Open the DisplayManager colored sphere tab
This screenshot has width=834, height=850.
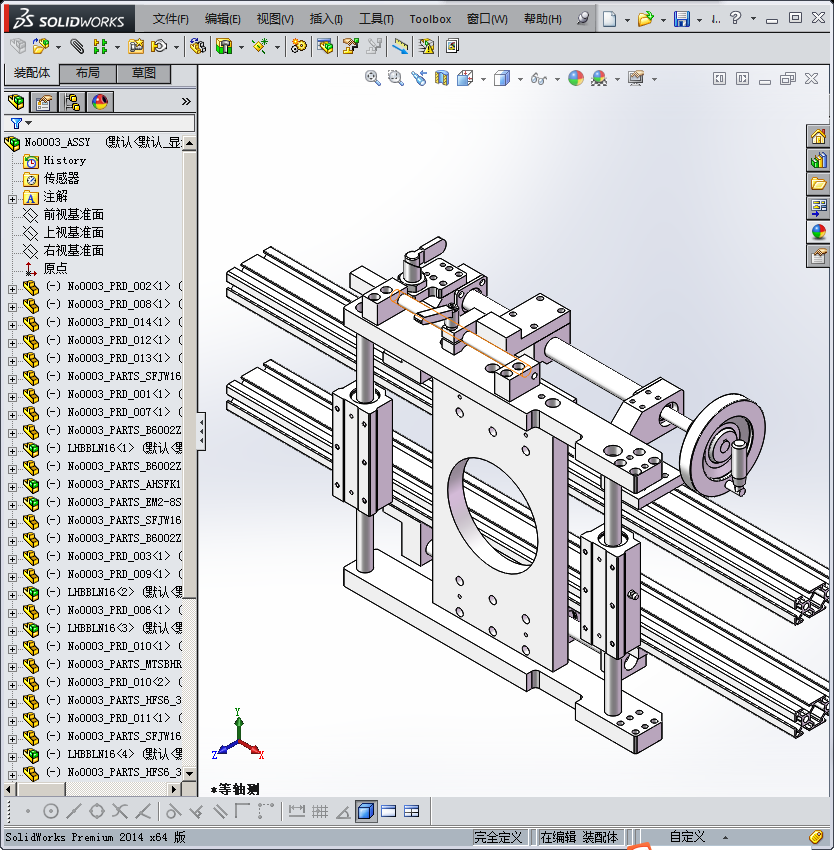pyautogui.click(x=100, y=101)
